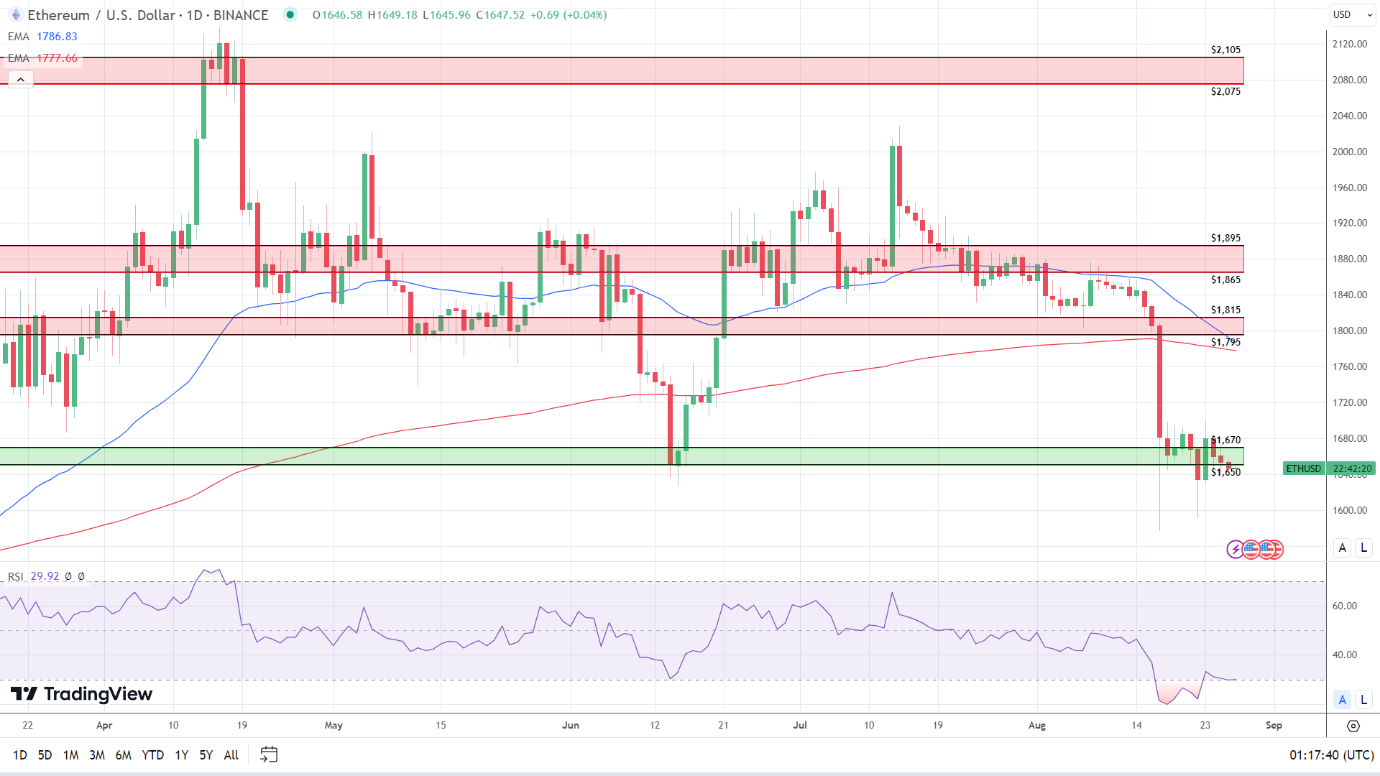The height and width of the screenshot is (776, 1380).
Task: Click the 40.00 RSI axis tick
Action: 1345,655
